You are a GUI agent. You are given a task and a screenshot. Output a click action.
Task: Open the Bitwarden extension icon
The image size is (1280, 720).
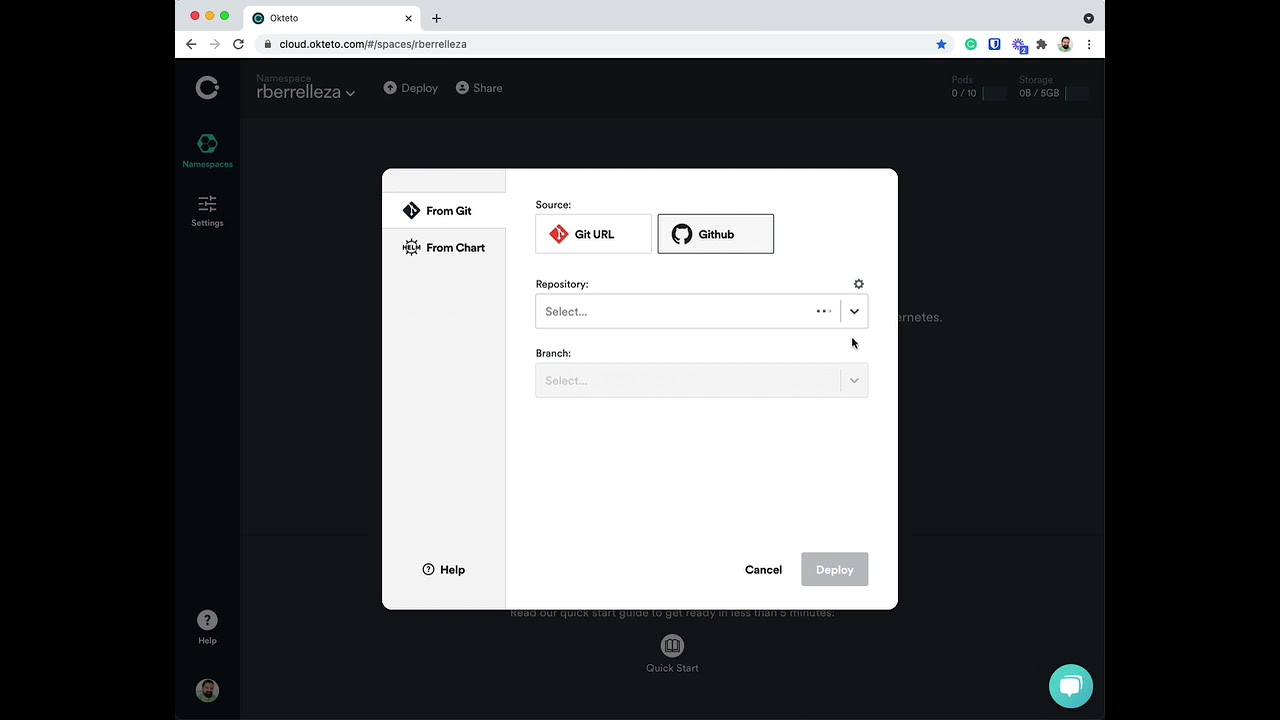click(994, 44)
